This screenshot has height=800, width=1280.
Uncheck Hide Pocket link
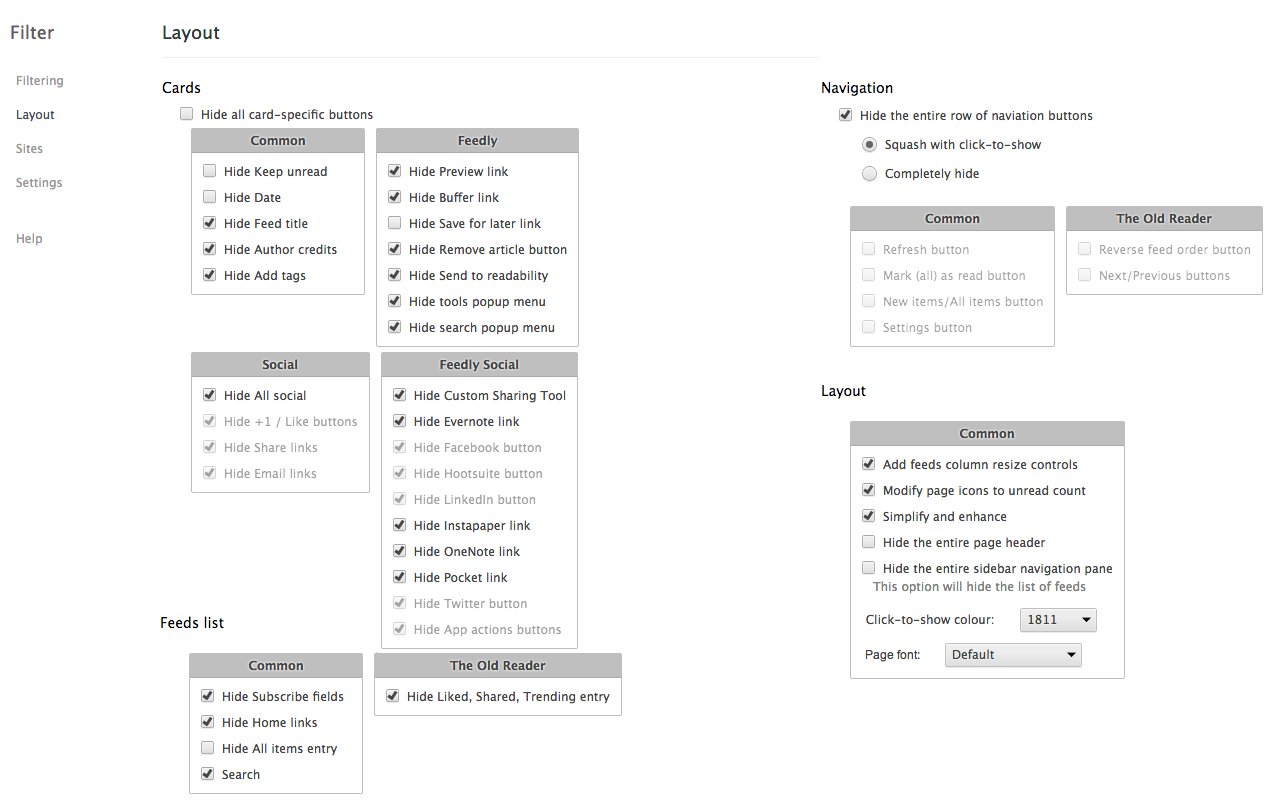click(400, 577)
